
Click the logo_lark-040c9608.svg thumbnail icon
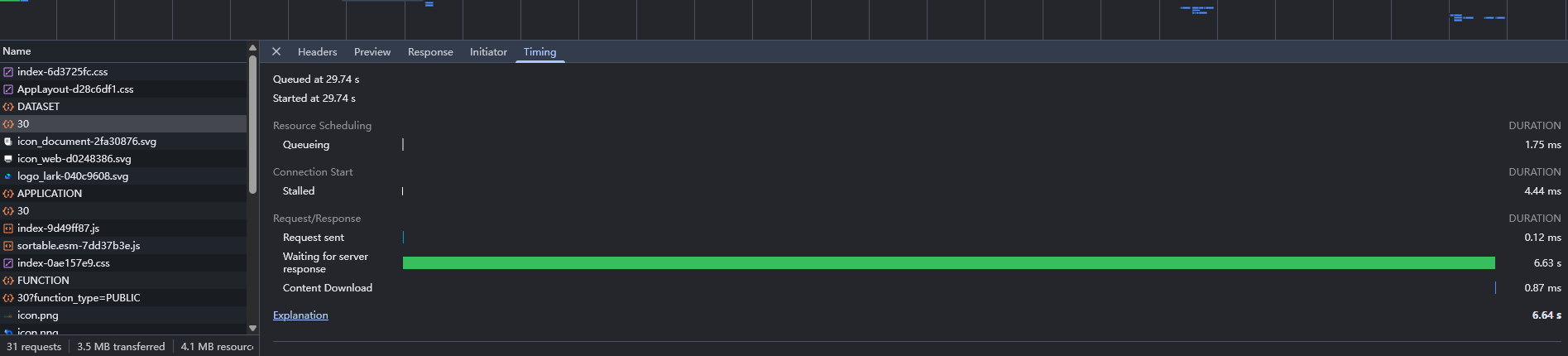(x=8, y=176)
